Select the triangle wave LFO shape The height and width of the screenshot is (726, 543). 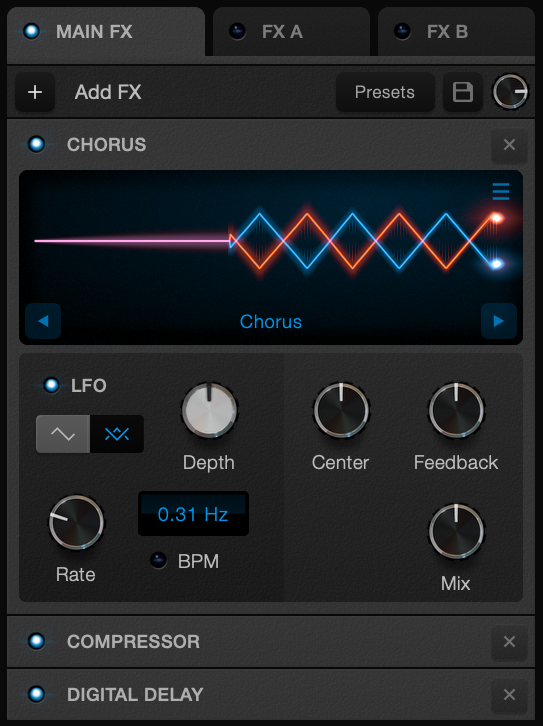(x=117, y=434)
